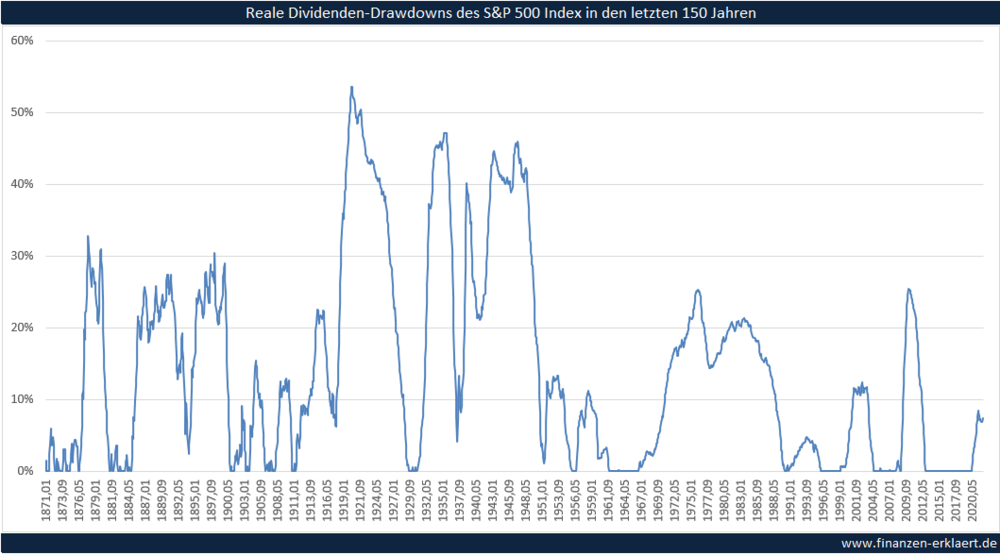
Task: Click the 1980,05 x-axis date label
Action: [x=725, y=500]
